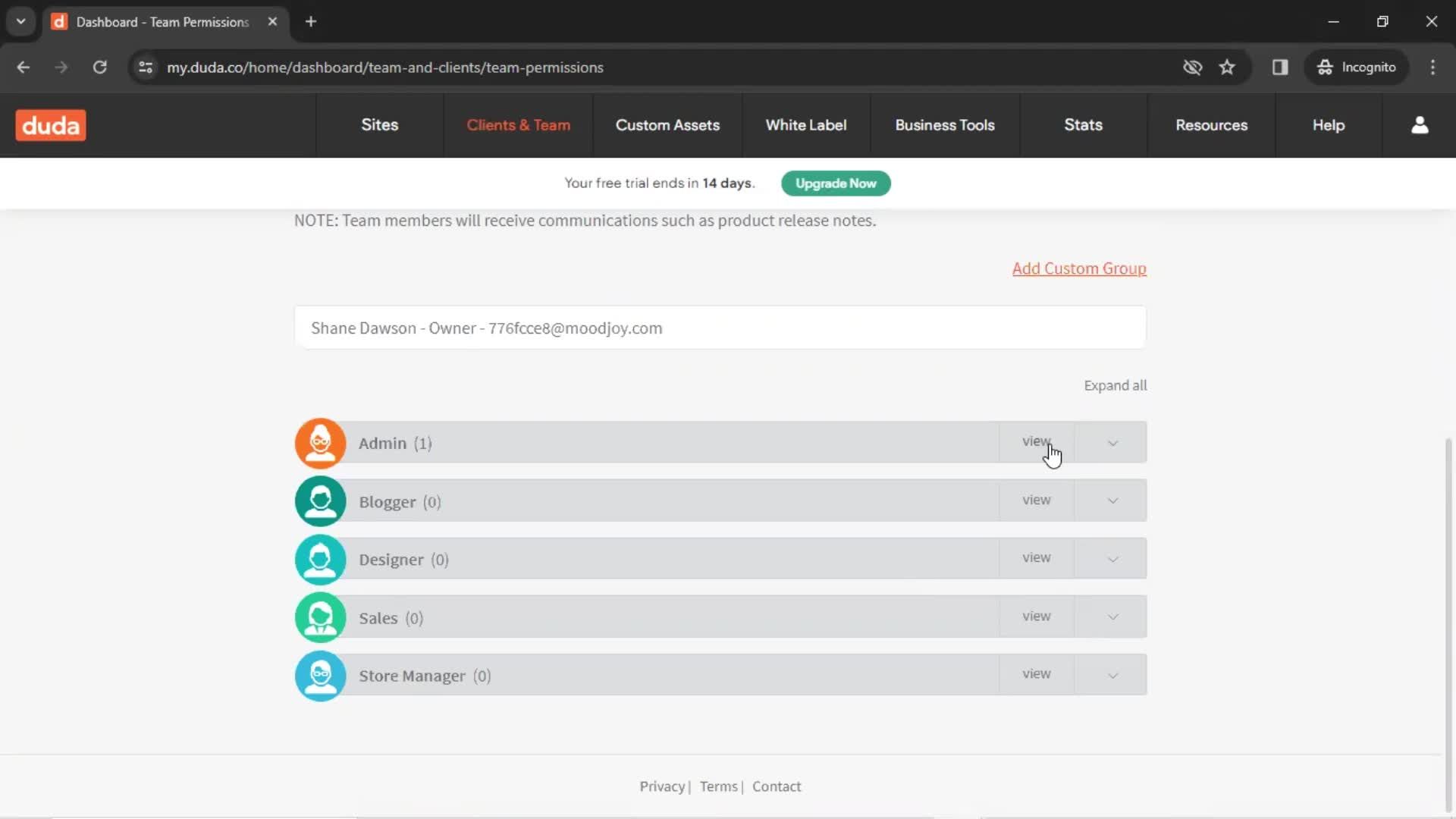Open the Terms footer link
The height and width of the screenshot is (819, 1456).
pyautogui.click(x=718, y=786)
